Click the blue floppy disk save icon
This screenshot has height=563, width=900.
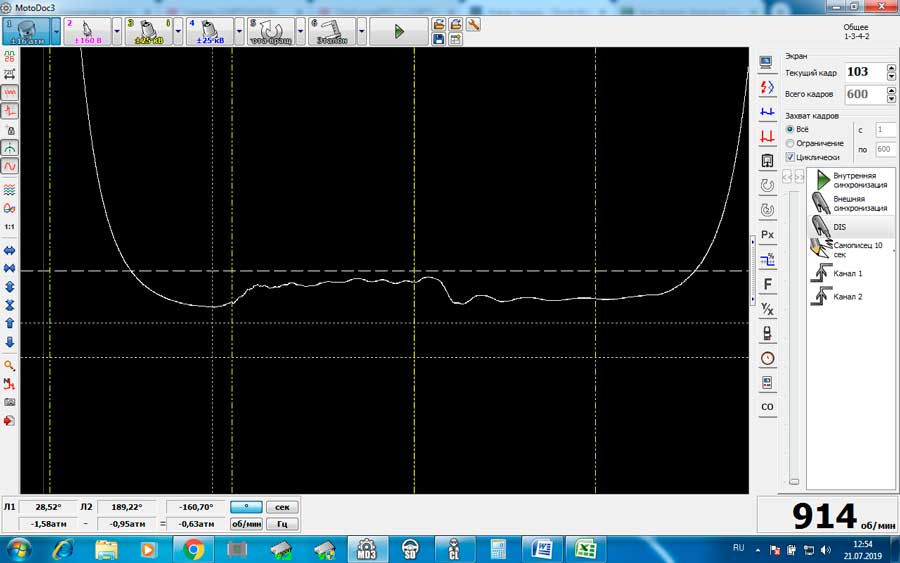pos(439,39)
